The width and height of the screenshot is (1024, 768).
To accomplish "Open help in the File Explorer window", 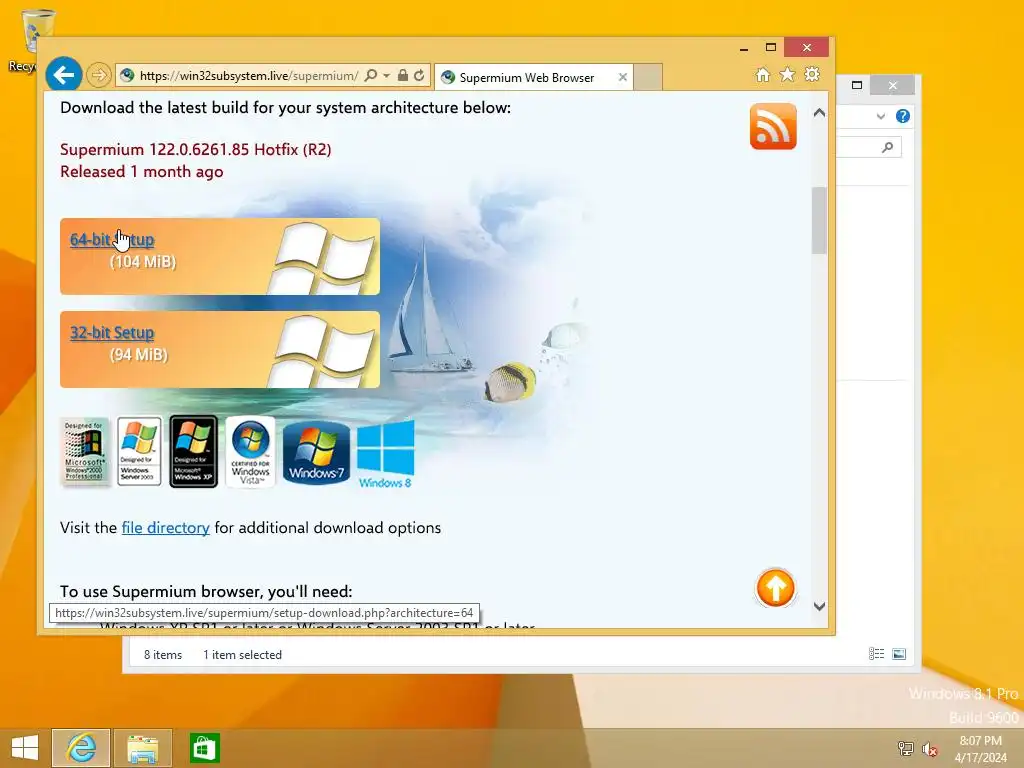I will pos(903,116).
